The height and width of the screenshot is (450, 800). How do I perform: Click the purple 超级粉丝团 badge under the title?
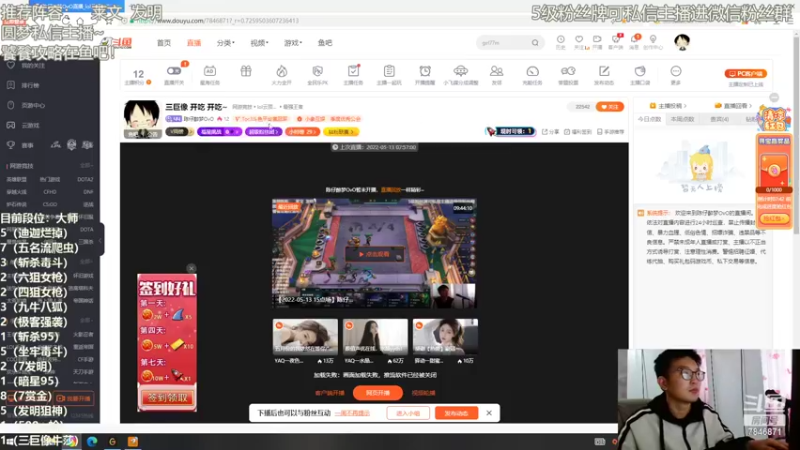pos(263,132)
